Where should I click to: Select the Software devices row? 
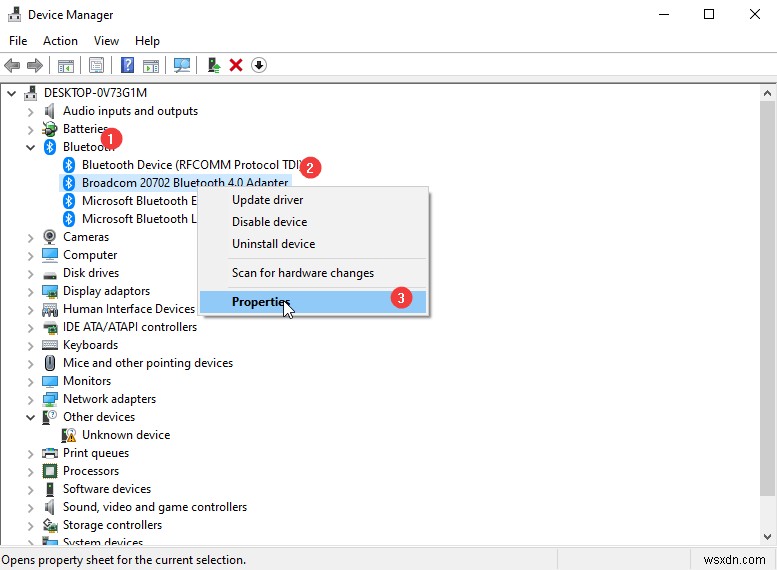(107, 489)
